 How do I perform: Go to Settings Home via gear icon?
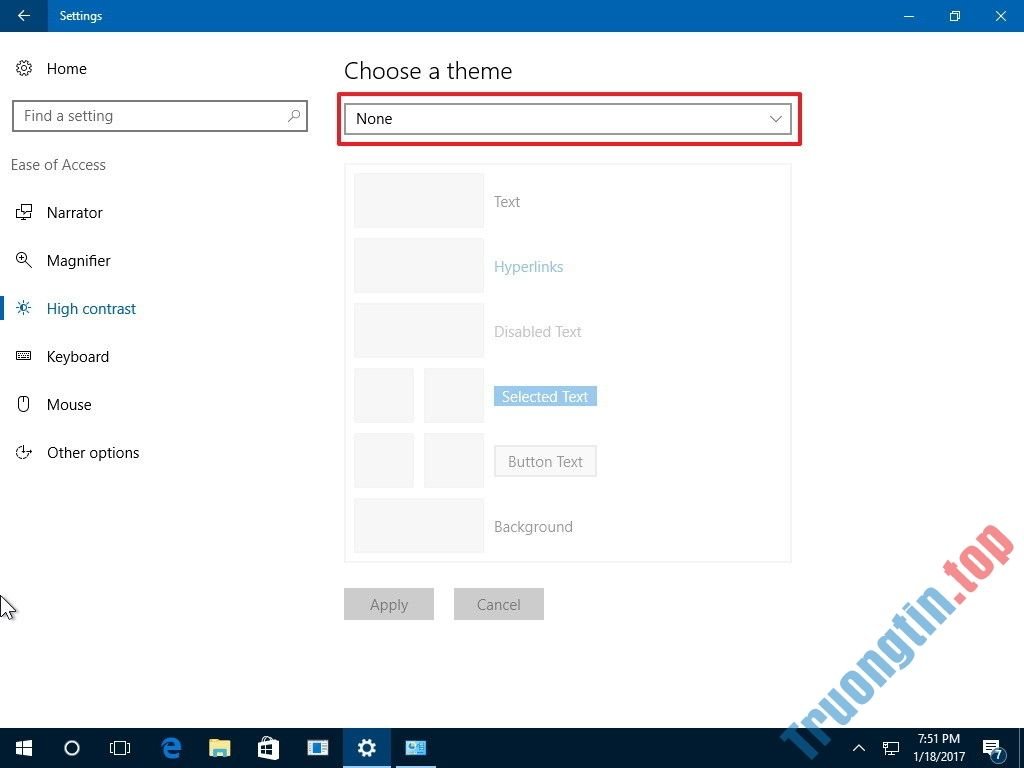tap(24, 68)
